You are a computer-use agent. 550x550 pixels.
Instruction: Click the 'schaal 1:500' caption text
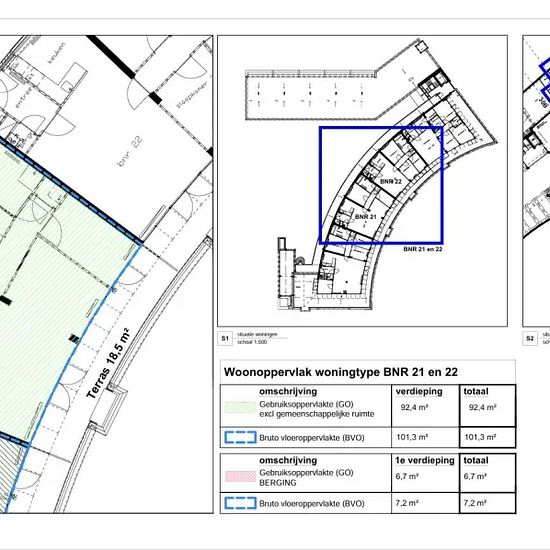coord(252,342)
